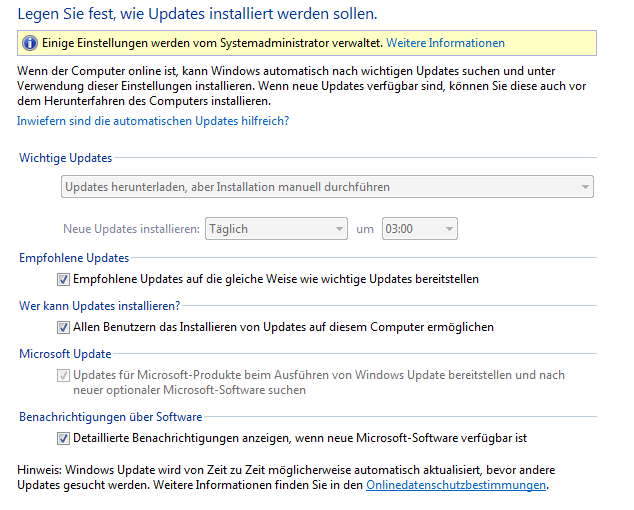Click the 'Neue Updates installieren:' label

point(131,229)
